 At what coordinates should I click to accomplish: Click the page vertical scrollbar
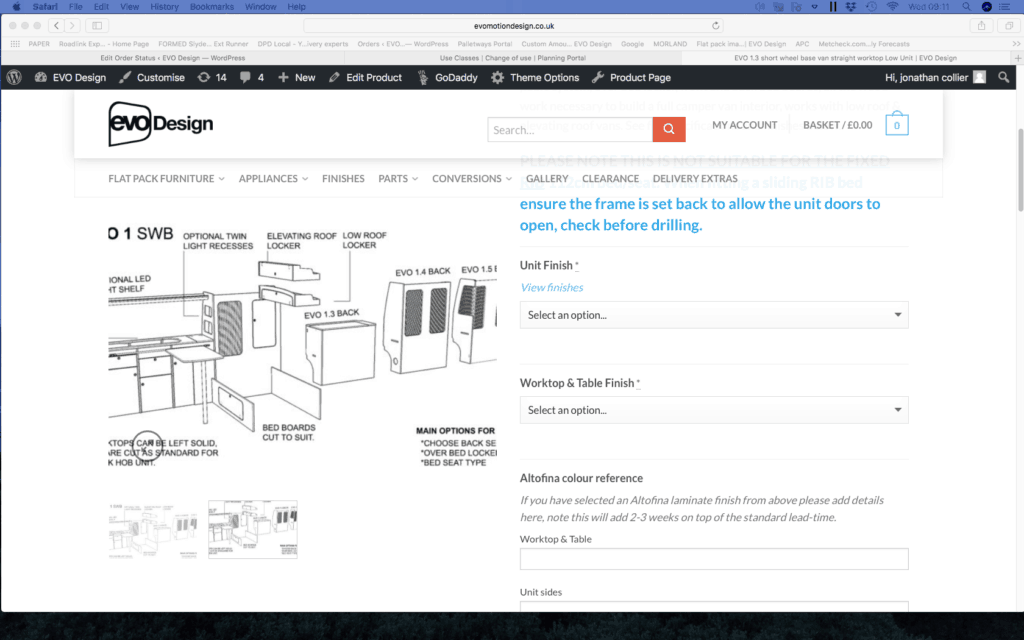click(1020, 170)
